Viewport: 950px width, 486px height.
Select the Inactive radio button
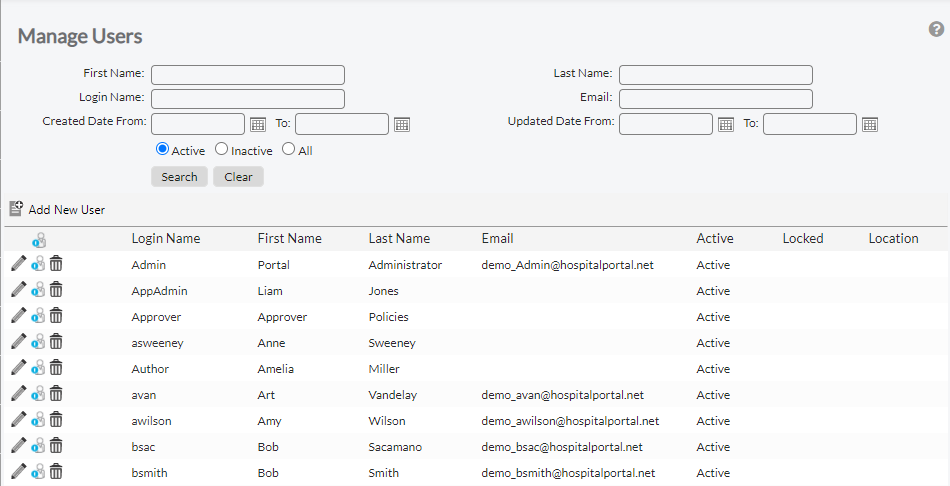(222, 149)
